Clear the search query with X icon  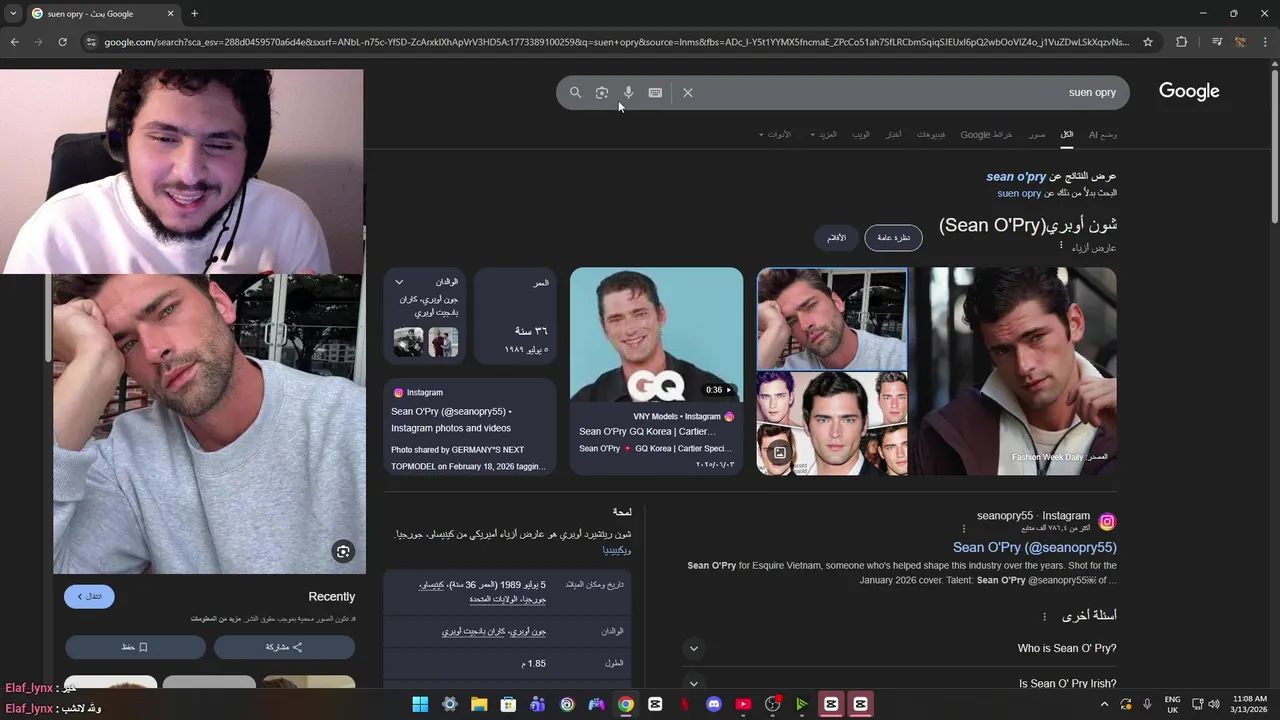tap(688, 92)
